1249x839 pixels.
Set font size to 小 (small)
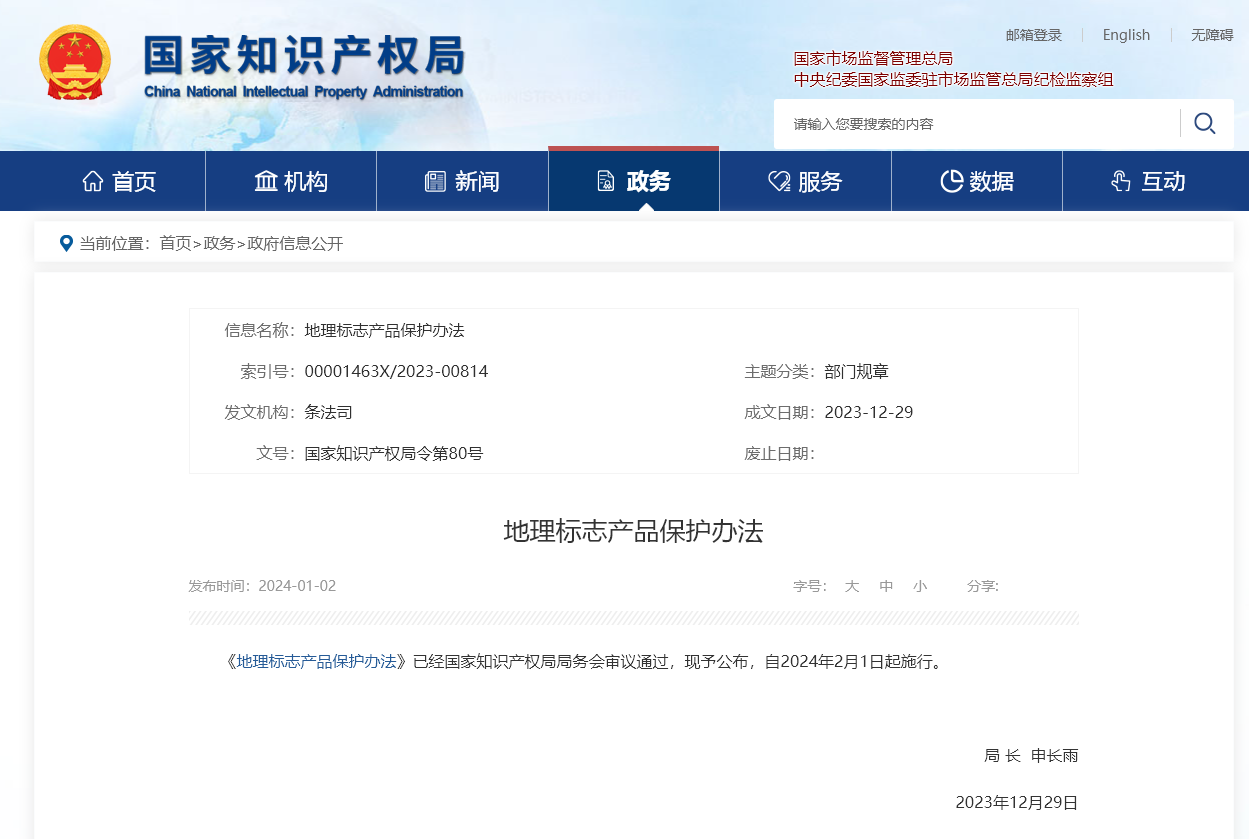coord(920,586)
